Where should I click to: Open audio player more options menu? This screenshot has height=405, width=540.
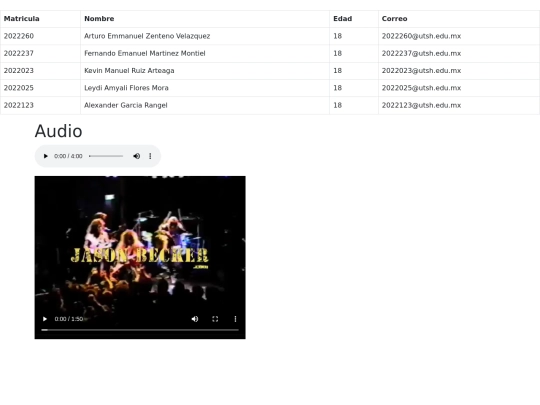[150, 156]
